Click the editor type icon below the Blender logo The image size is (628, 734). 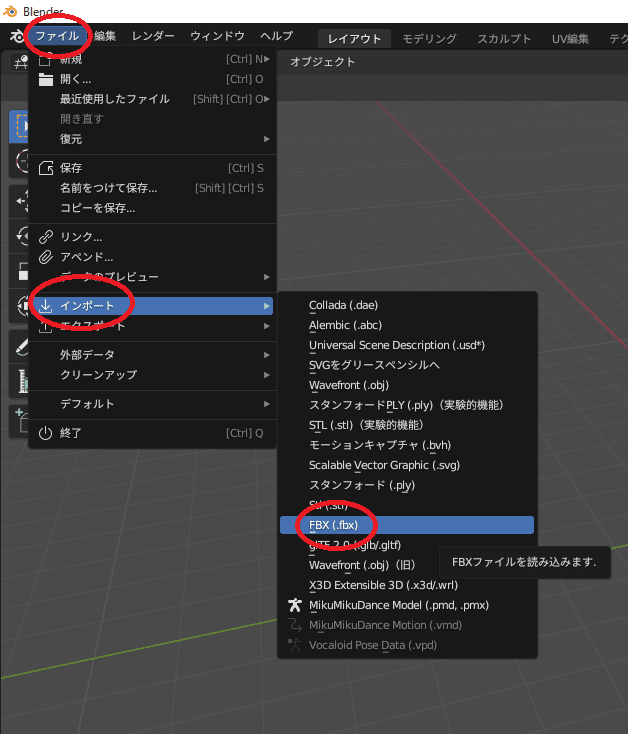click(20, 62)
